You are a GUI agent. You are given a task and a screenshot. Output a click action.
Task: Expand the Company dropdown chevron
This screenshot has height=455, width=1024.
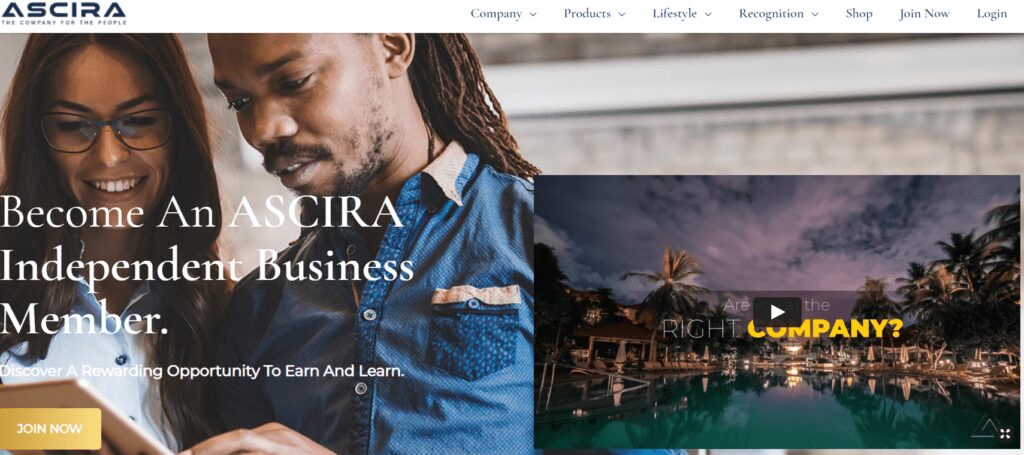(x=533, y=14)
